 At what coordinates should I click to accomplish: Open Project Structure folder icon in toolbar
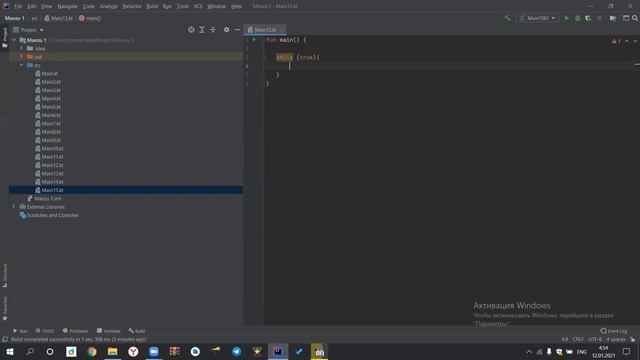pos(613,18)
